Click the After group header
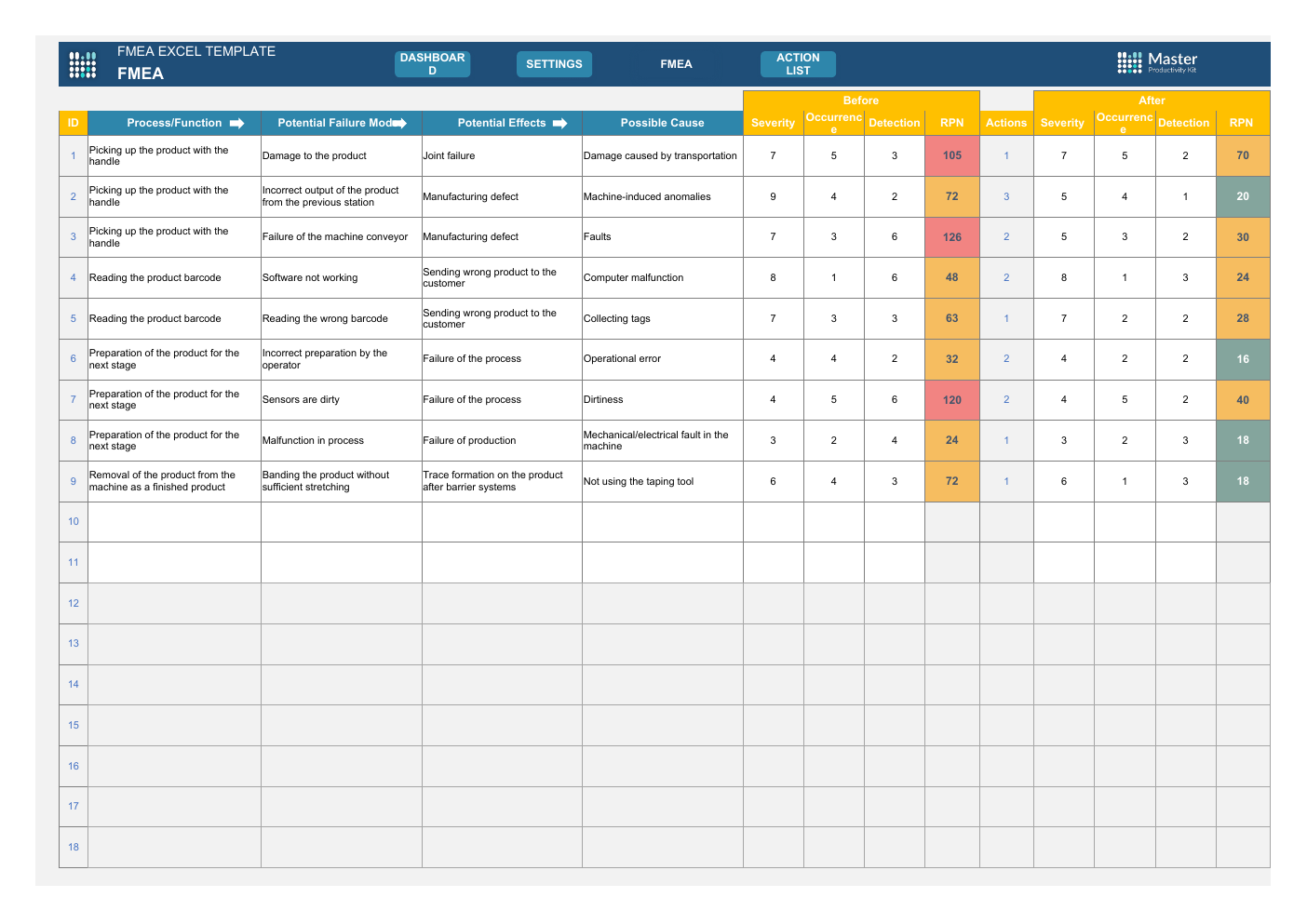 tap(1152, 100)
